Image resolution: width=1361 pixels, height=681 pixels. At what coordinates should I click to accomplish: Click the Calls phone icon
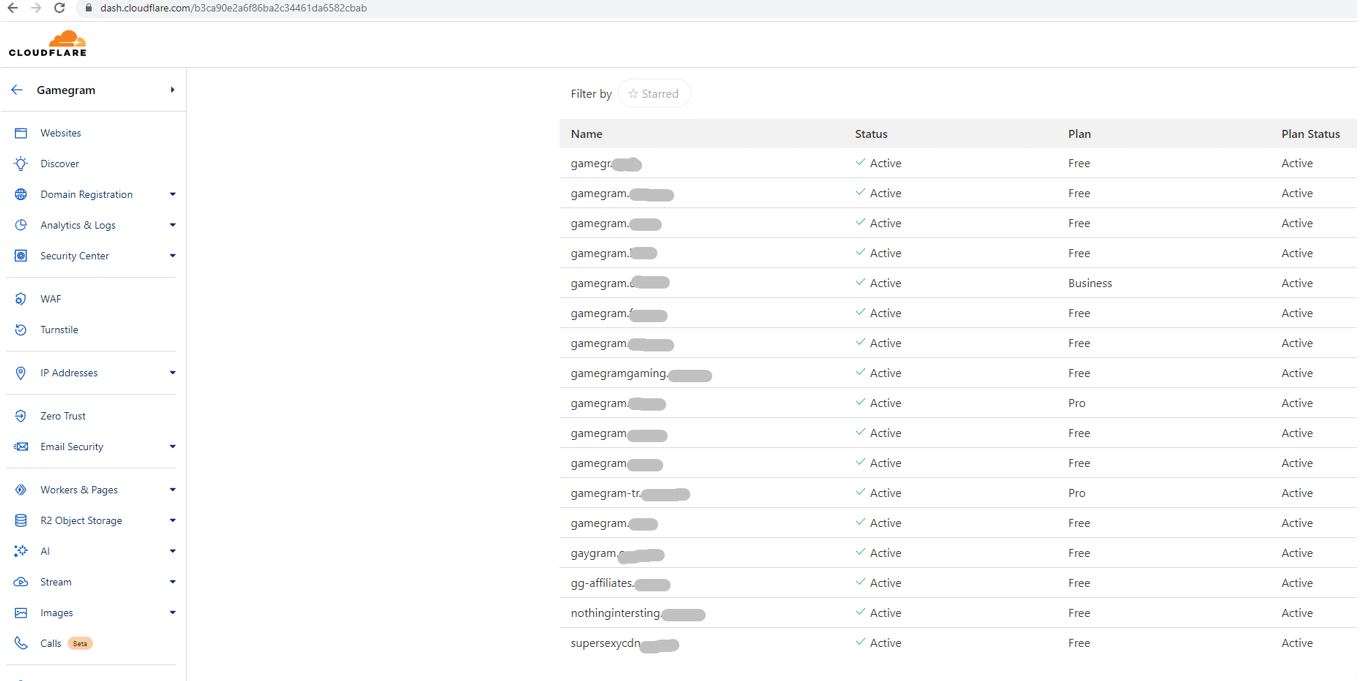[21, 644]
